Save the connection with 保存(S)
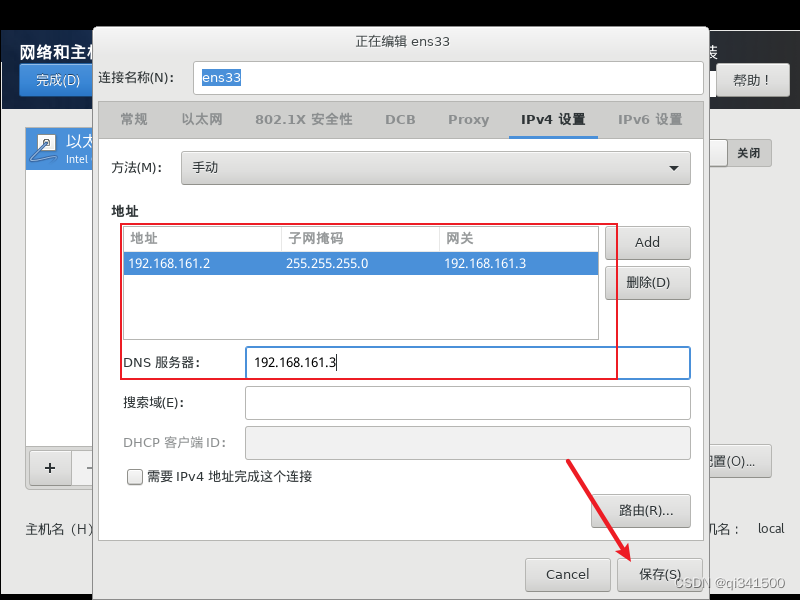The height and width of the screenshot is (600, 800). pyautogui.click(x=660, y=574)
